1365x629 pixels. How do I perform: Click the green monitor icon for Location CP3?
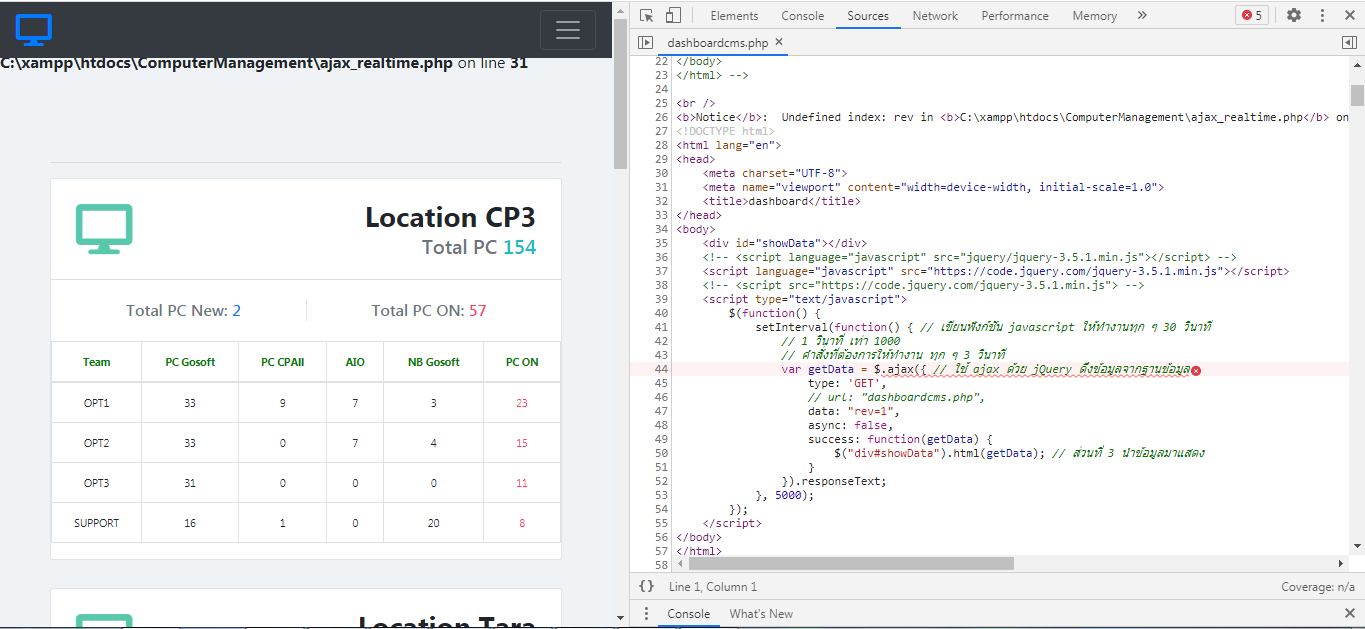[104, 229]
